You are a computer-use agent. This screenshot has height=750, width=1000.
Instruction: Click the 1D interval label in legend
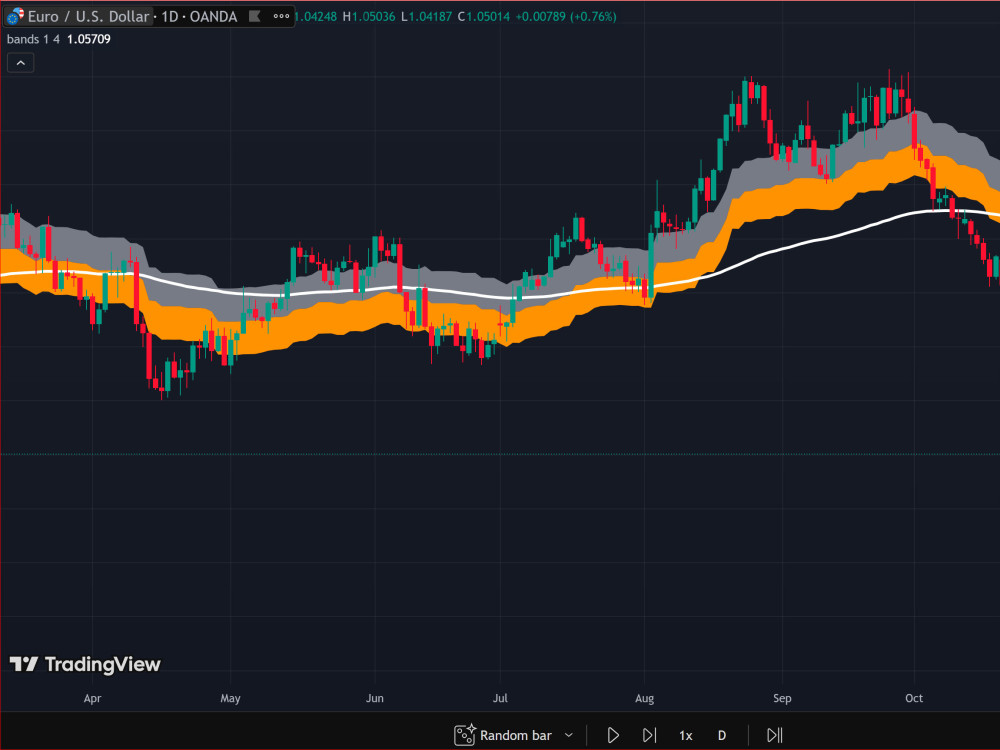(170, 17)
